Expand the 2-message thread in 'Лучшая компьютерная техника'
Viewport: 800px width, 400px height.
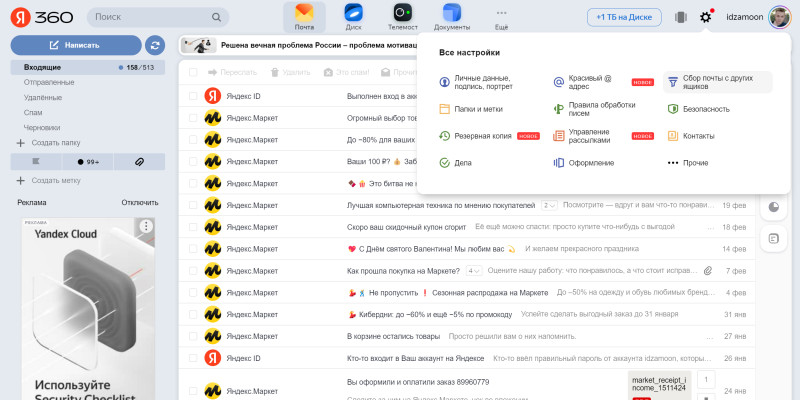[x=549, y=205]
